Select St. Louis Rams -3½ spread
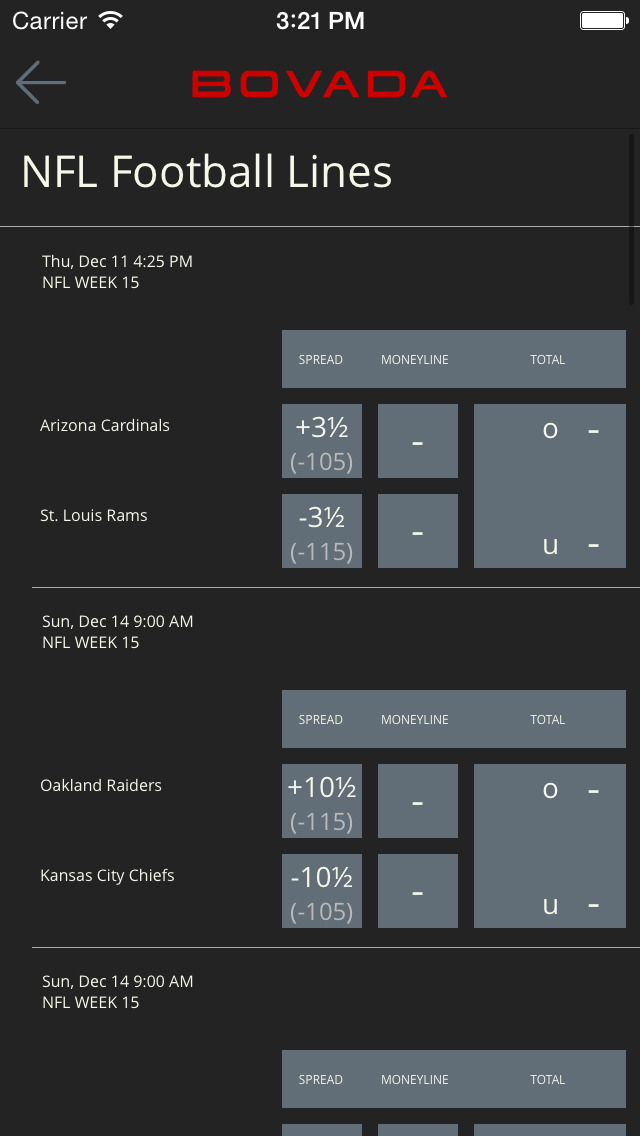The height and width of the screenshot is (1136, 640). 321,531
